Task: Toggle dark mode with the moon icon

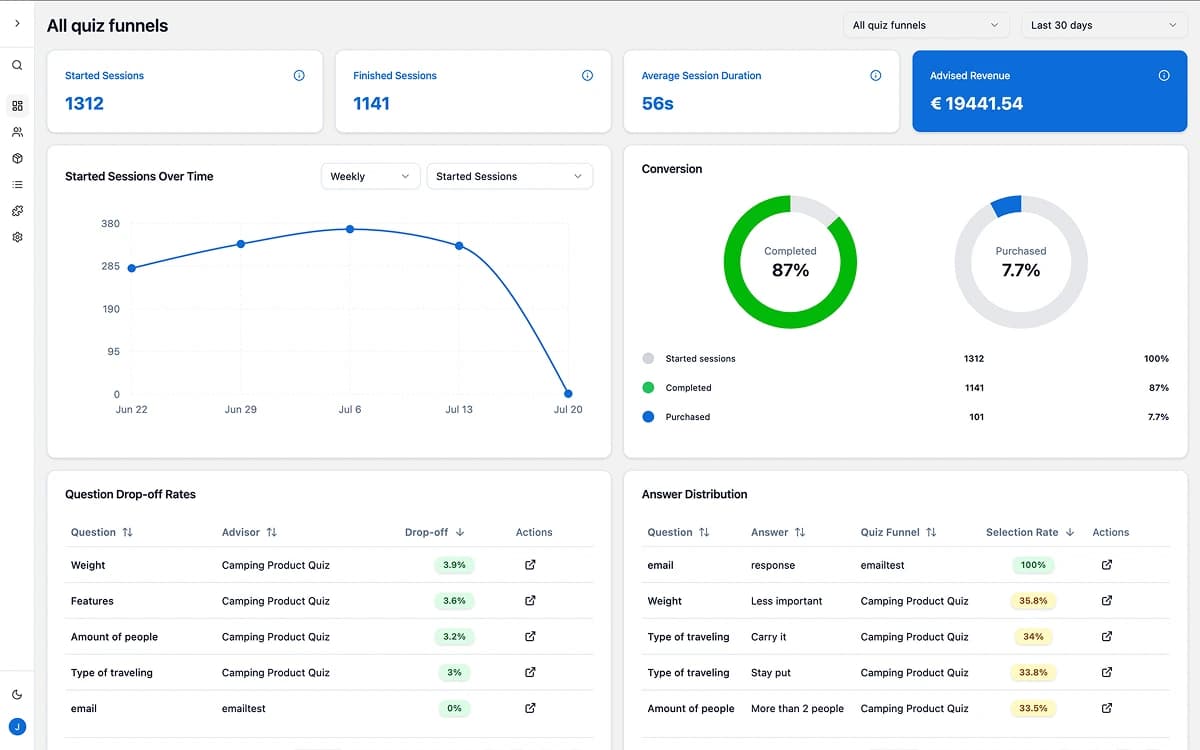Action: point(16,693)
